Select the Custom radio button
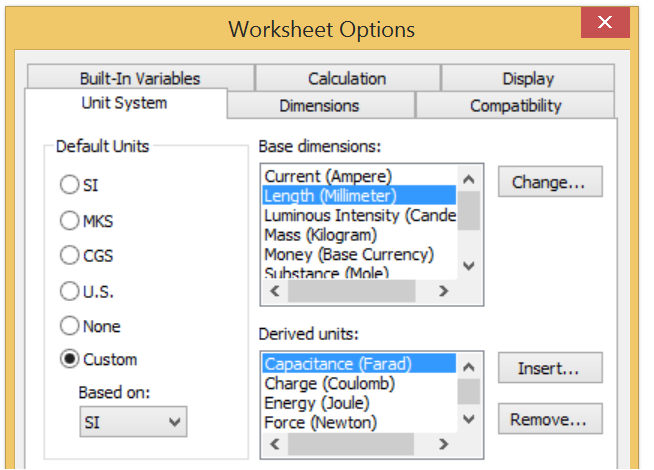654x470 pixels. 69,359
